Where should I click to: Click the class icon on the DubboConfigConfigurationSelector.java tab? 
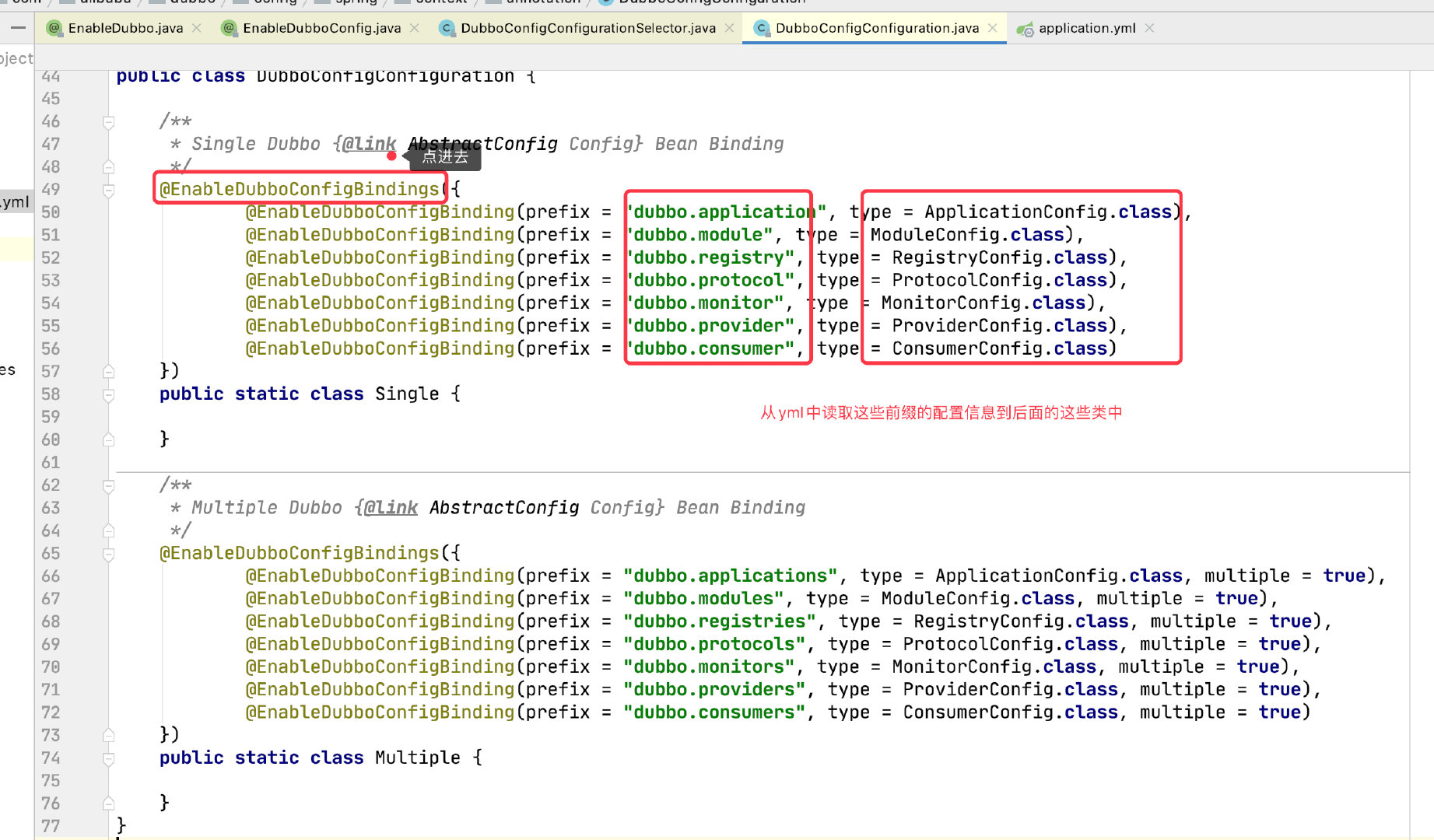(x=447, y=28)
